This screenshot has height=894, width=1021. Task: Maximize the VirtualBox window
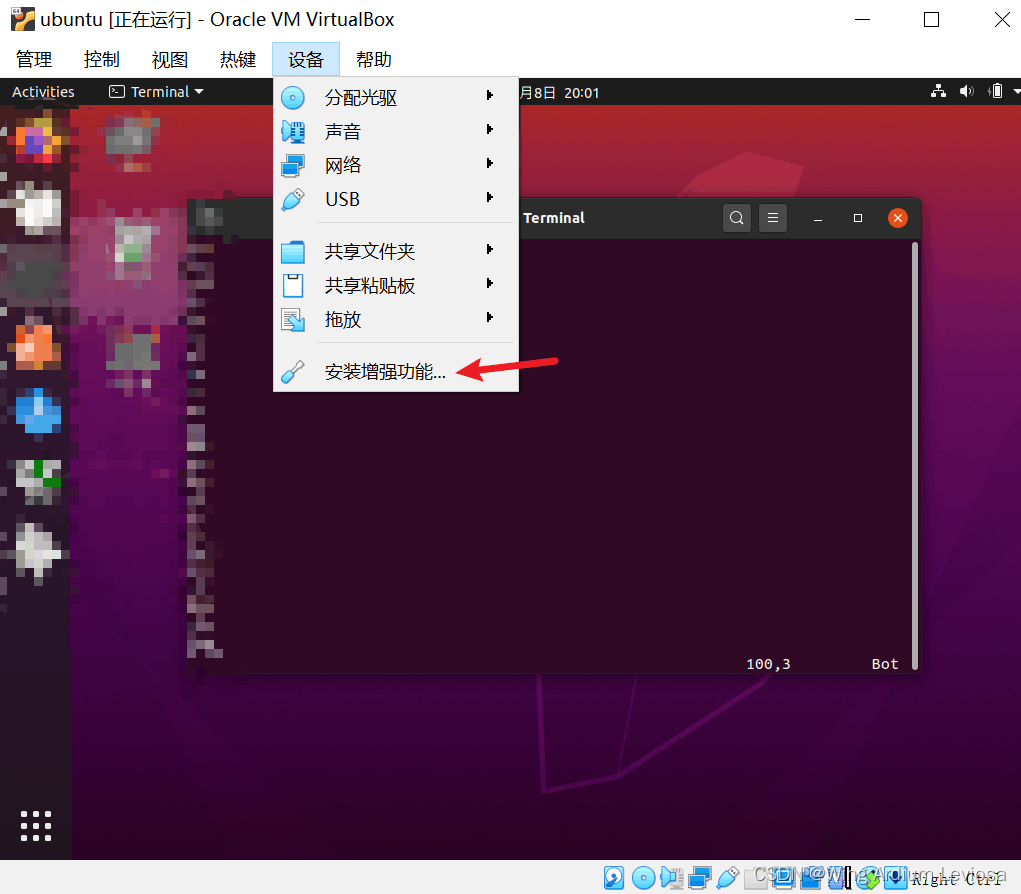[932, 20]
